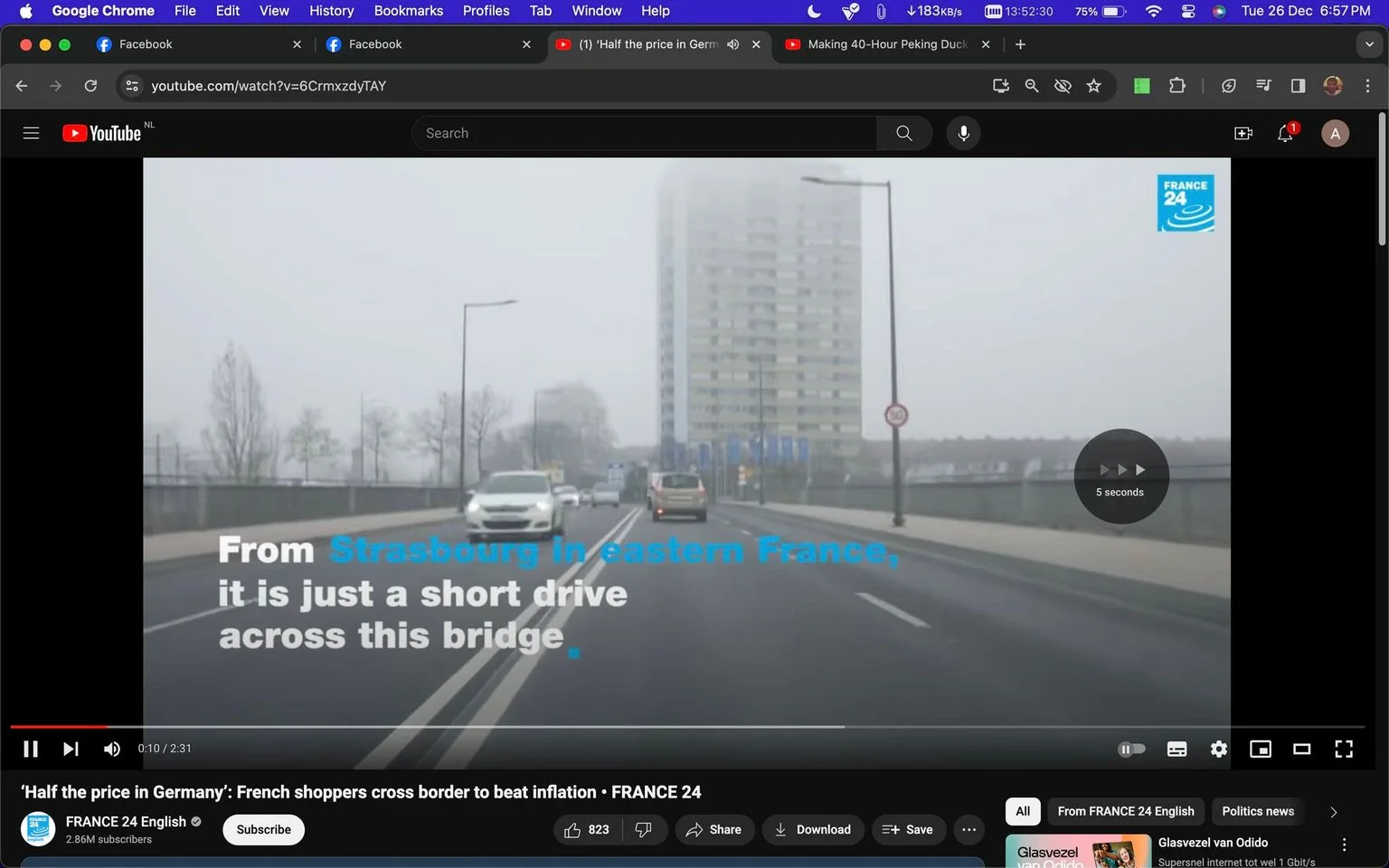Toggle the autoplay switch
Viewport: 1389px width, 868px height.
(1131, 749)
